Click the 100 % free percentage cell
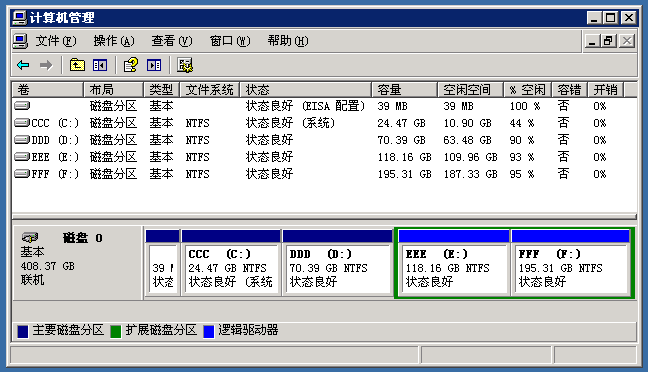This screenshot has height=372, width=648. [x=525, y=106]
